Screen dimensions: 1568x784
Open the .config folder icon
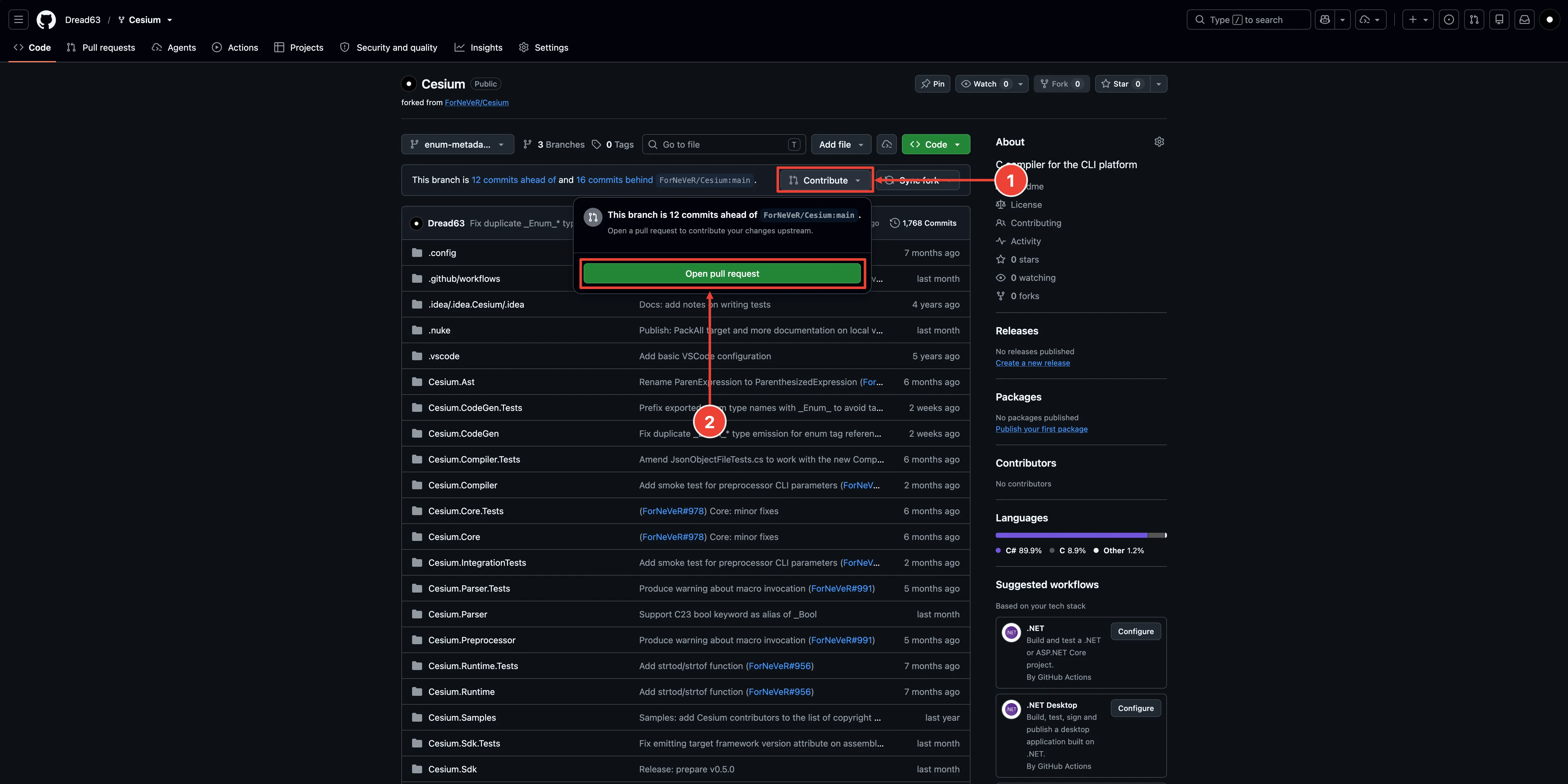coord(417,253)
